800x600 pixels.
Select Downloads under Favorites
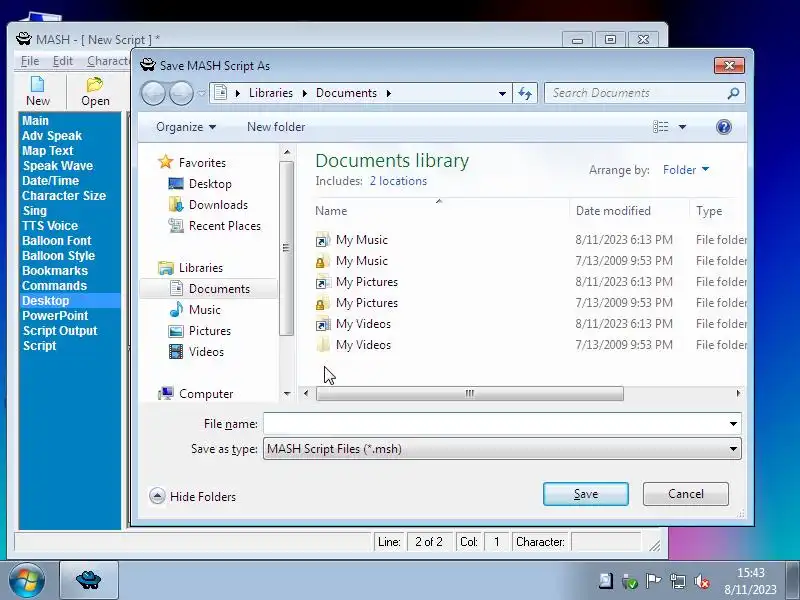click(218, 205)
